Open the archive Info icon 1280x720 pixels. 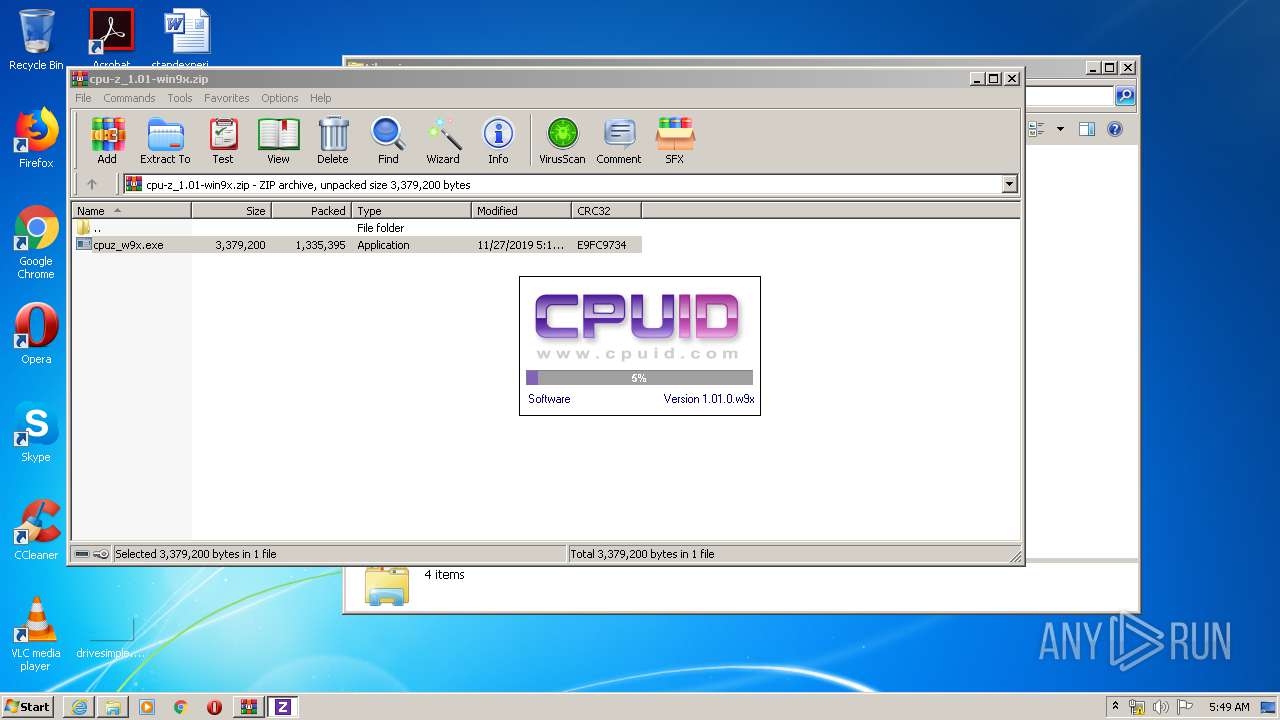click(x=498, y=140)
